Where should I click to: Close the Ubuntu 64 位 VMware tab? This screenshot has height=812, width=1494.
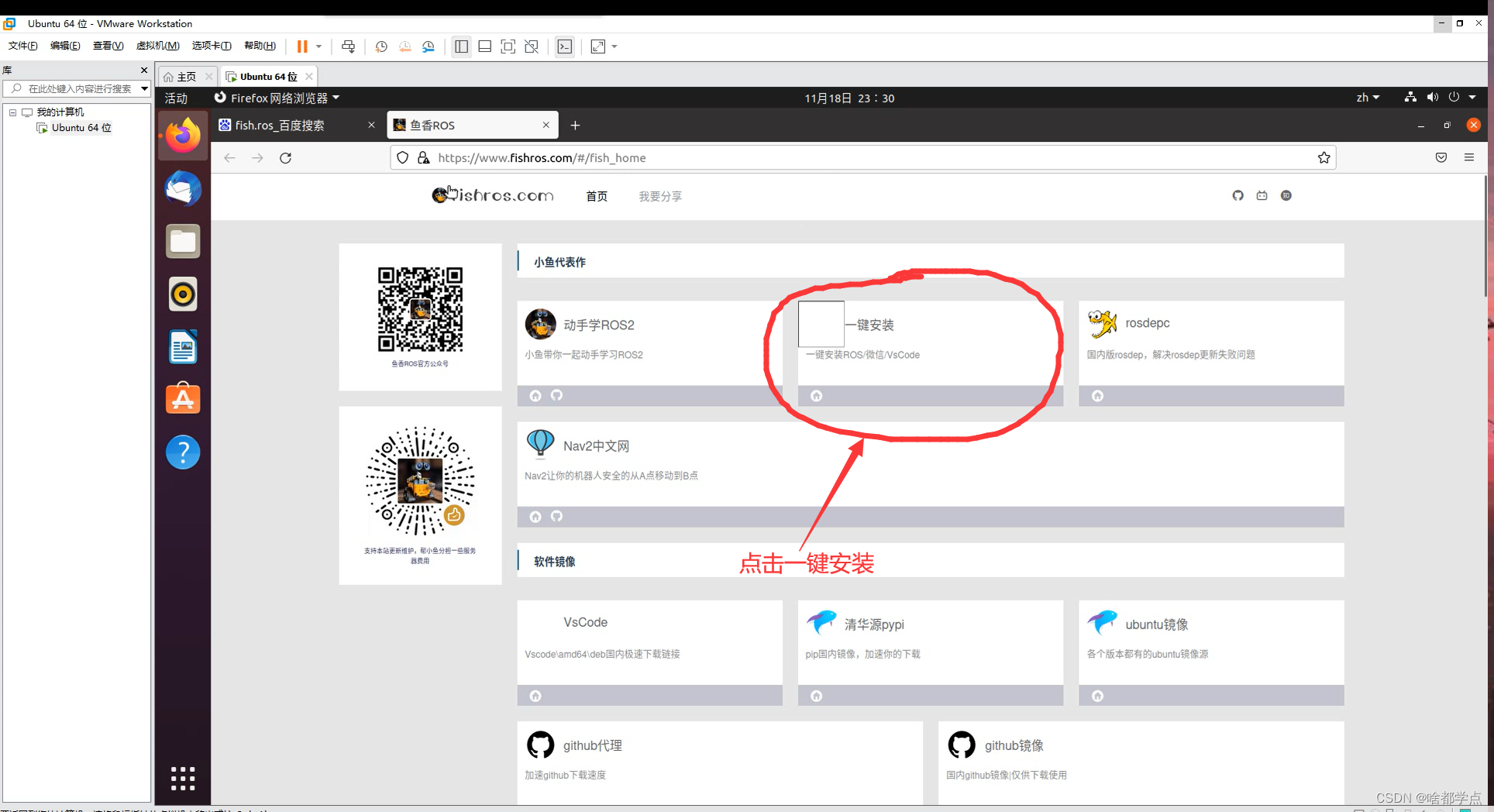point(309,76)
